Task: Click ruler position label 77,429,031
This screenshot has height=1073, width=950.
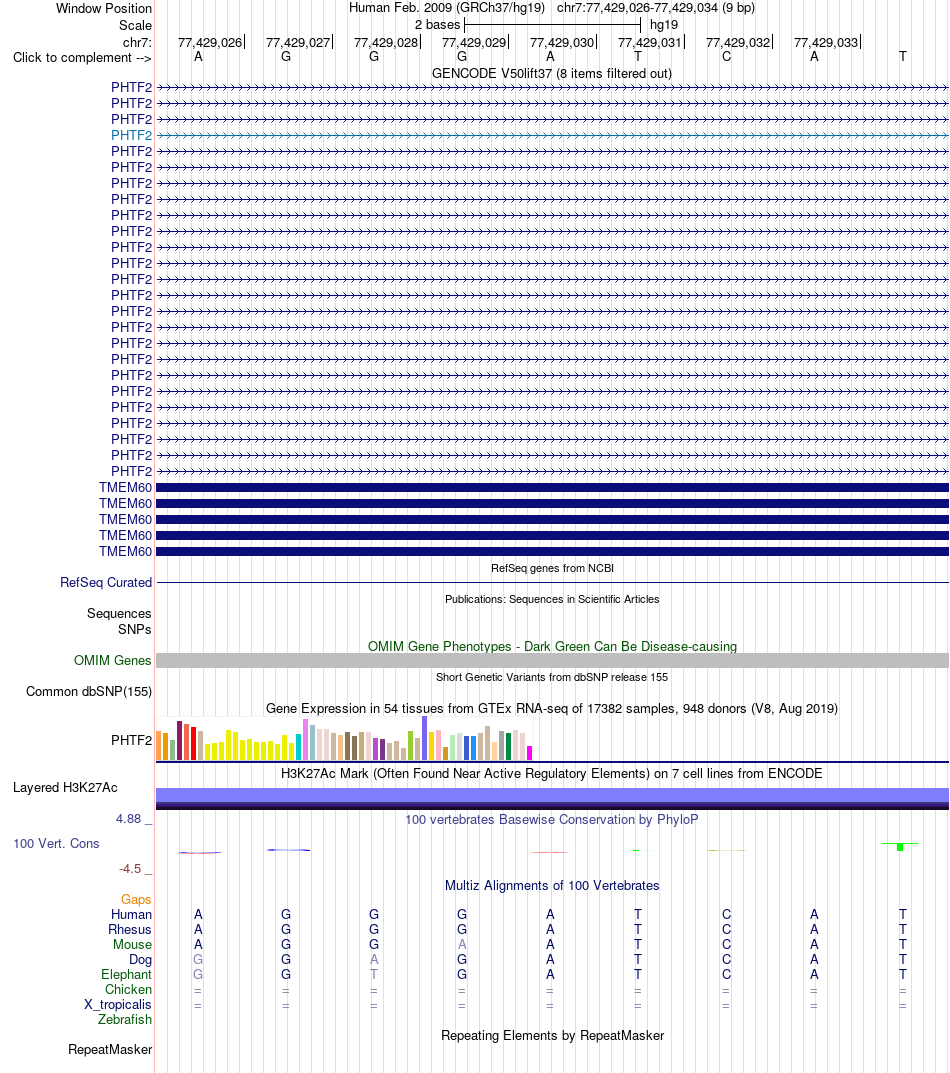Action: [x=650, y=42]
